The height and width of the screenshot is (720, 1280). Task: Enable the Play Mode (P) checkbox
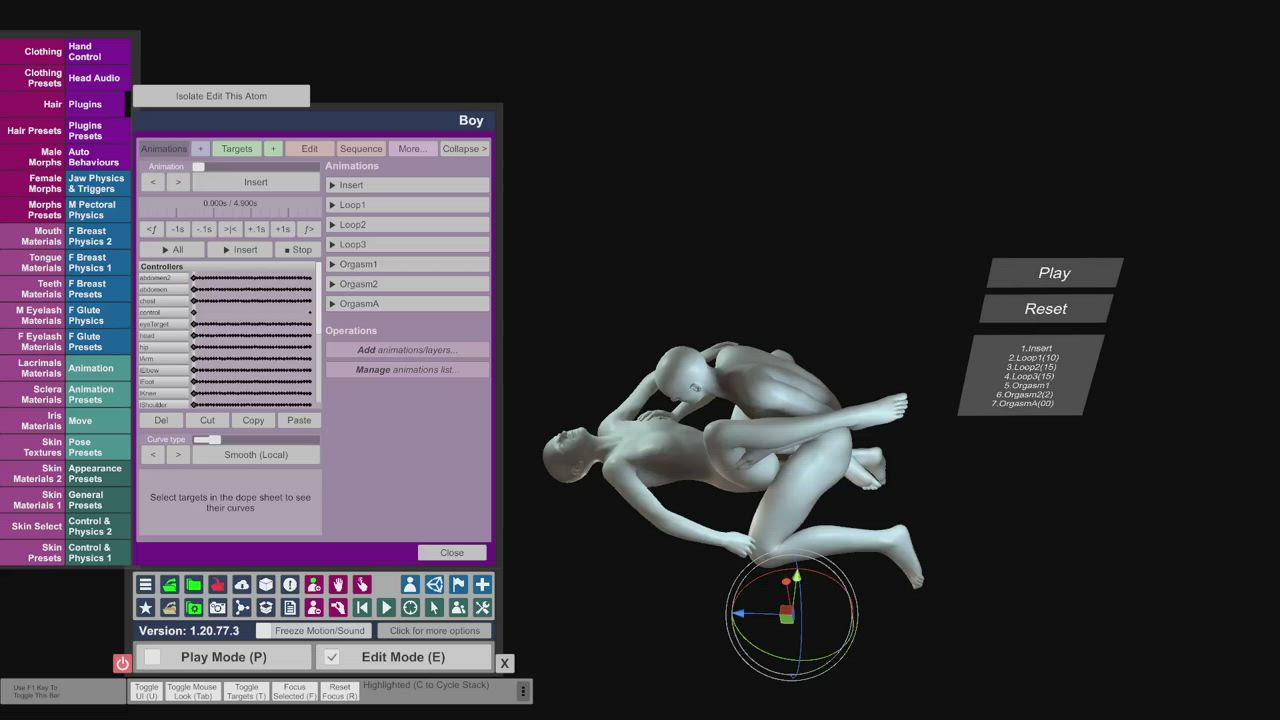tap(153, 657)
